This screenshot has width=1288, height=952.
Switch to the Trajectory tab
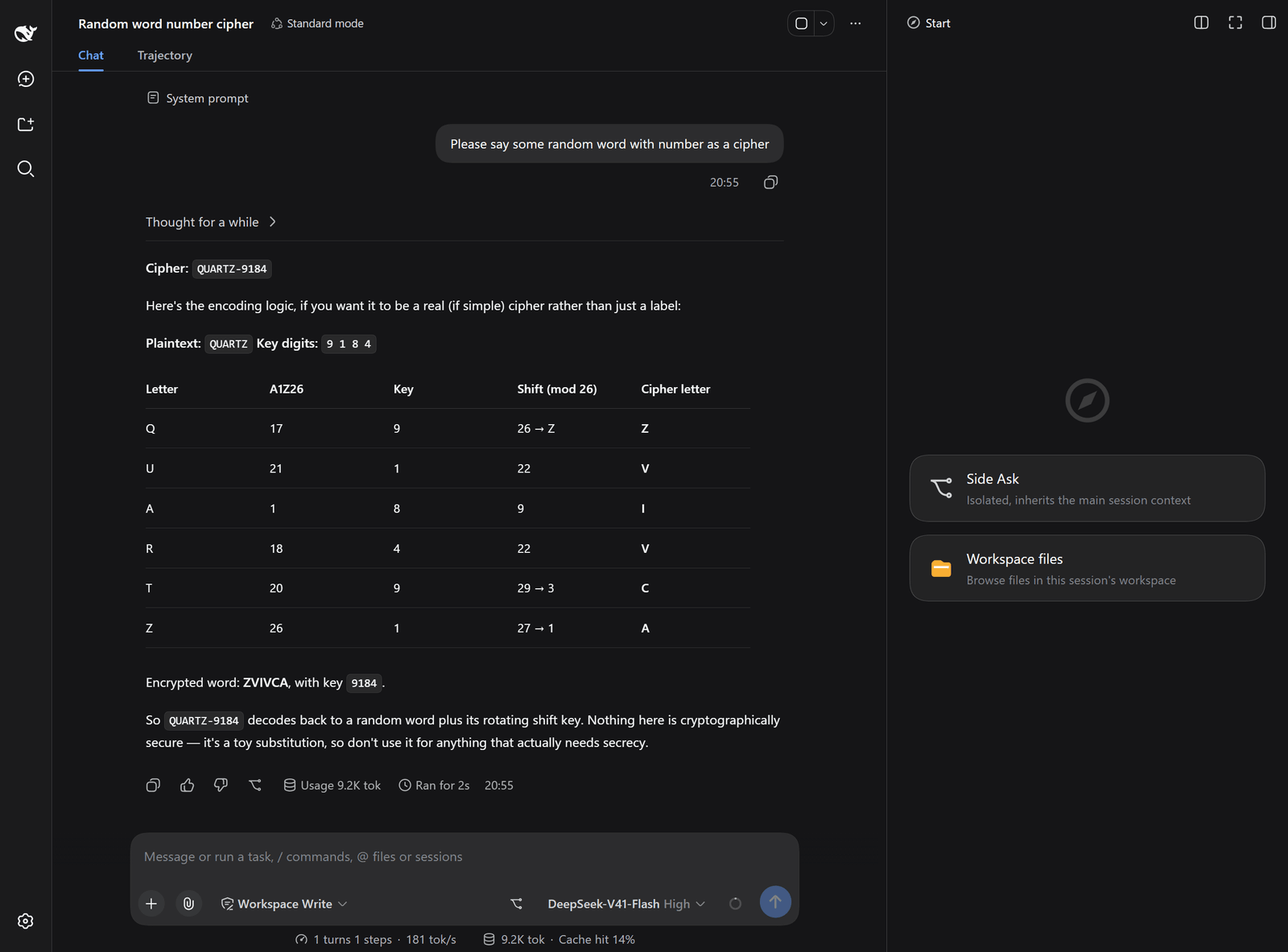pyautogui.click(x=165, y=56)
